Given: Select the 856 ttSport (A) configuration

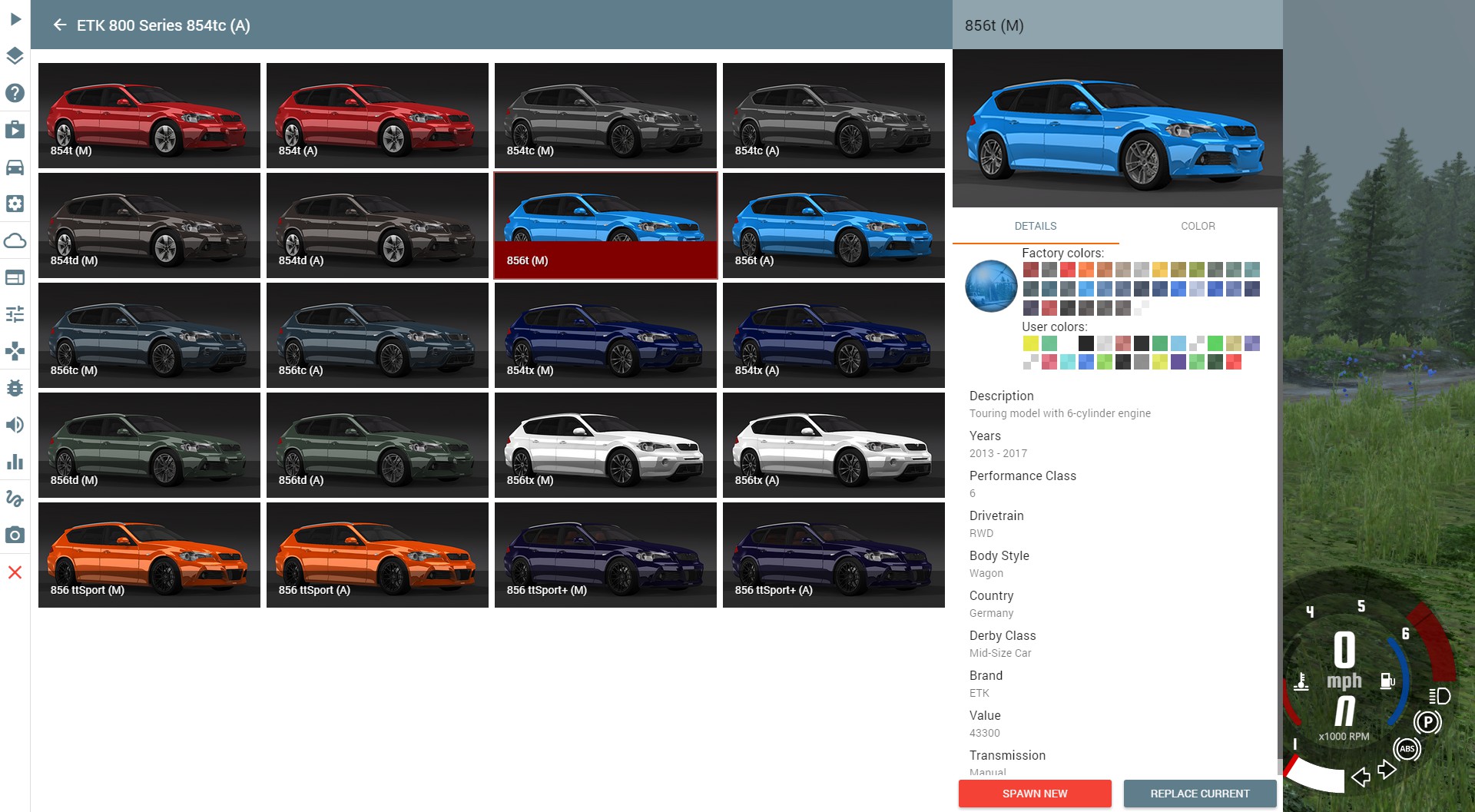Looking at the screenshot, I should click(x=377, y=555).
